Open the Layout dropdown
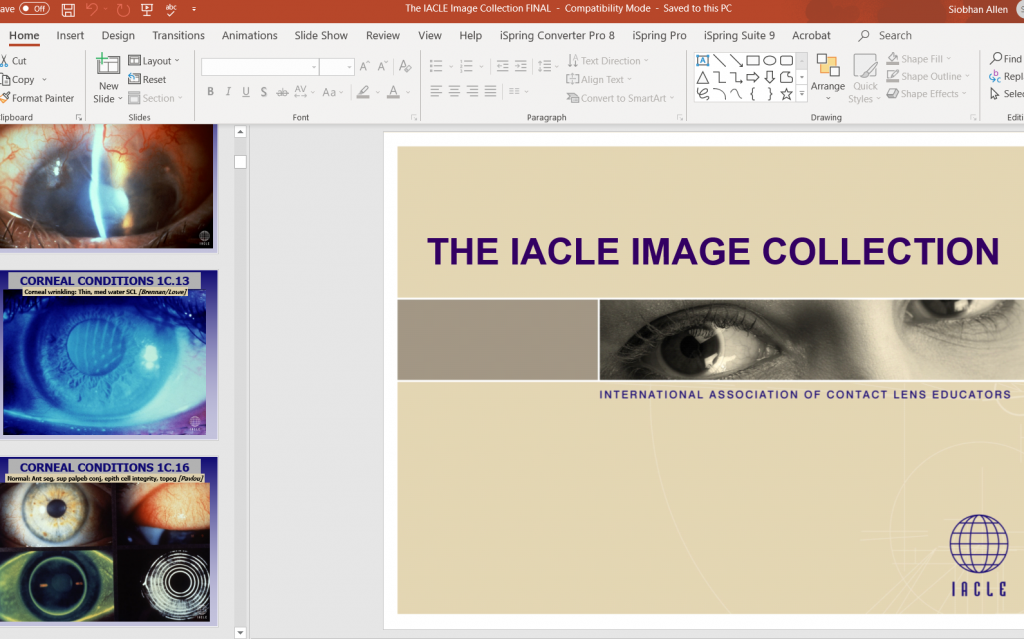The height and width of the screenshot is (639, 1024). (153, 61)
